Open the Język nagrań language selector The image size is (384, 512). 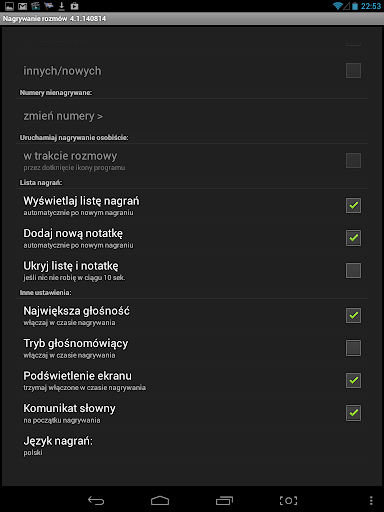(192, 445)
